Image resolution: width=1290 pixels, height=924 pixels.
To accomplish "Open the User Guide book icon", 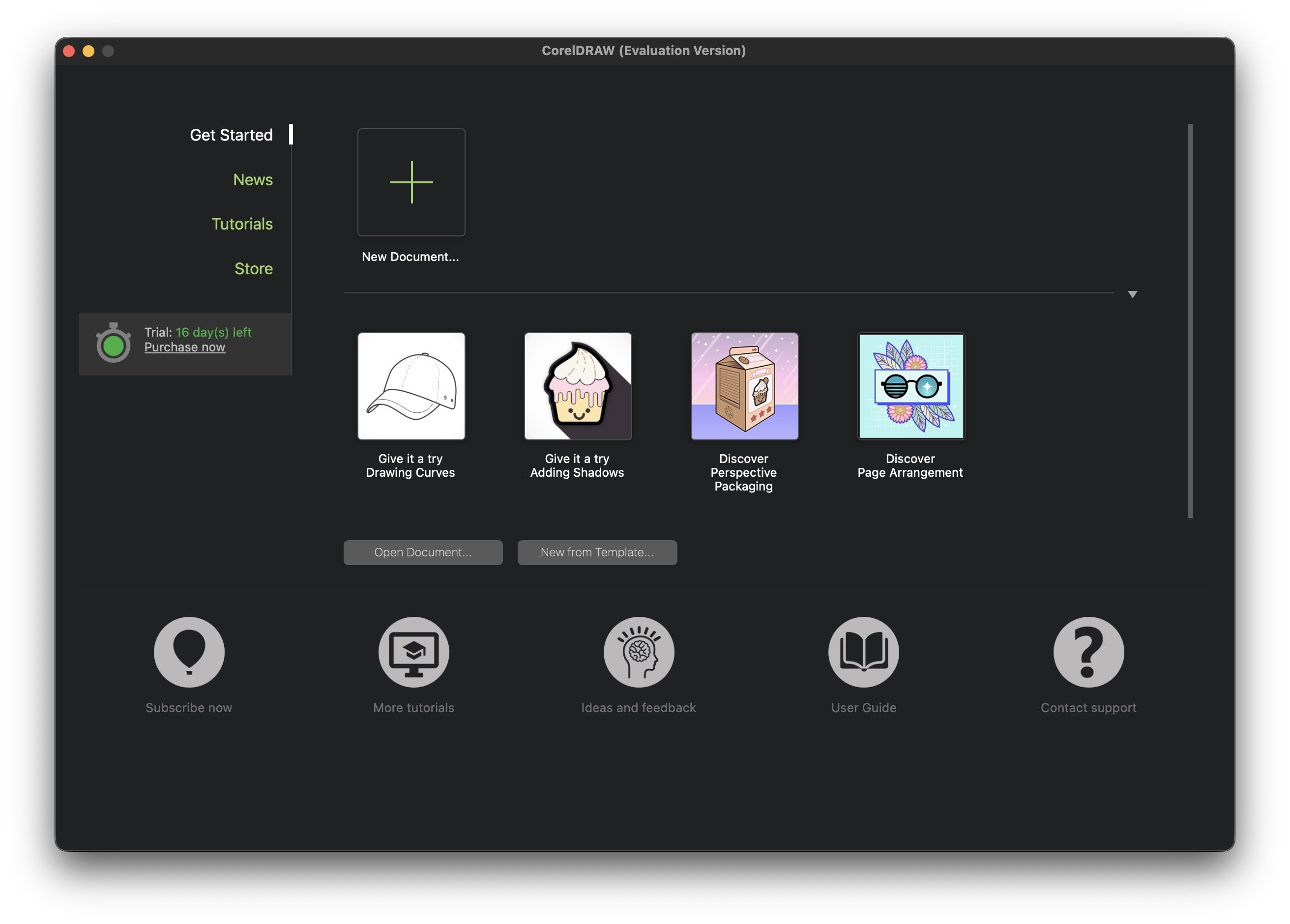I will click(x=863, y=652).
